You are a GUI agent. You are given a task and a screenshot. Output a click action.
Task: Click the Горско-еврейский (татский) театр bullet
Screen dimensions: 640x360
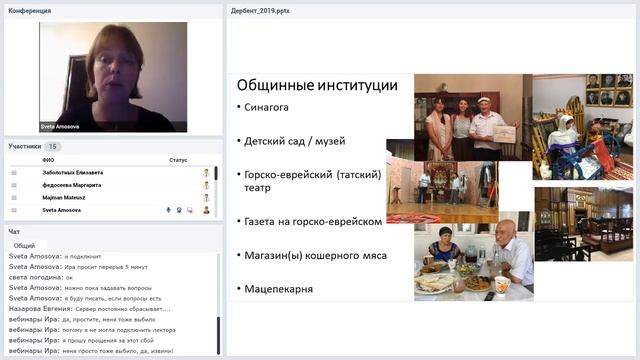tap(313, 181)
